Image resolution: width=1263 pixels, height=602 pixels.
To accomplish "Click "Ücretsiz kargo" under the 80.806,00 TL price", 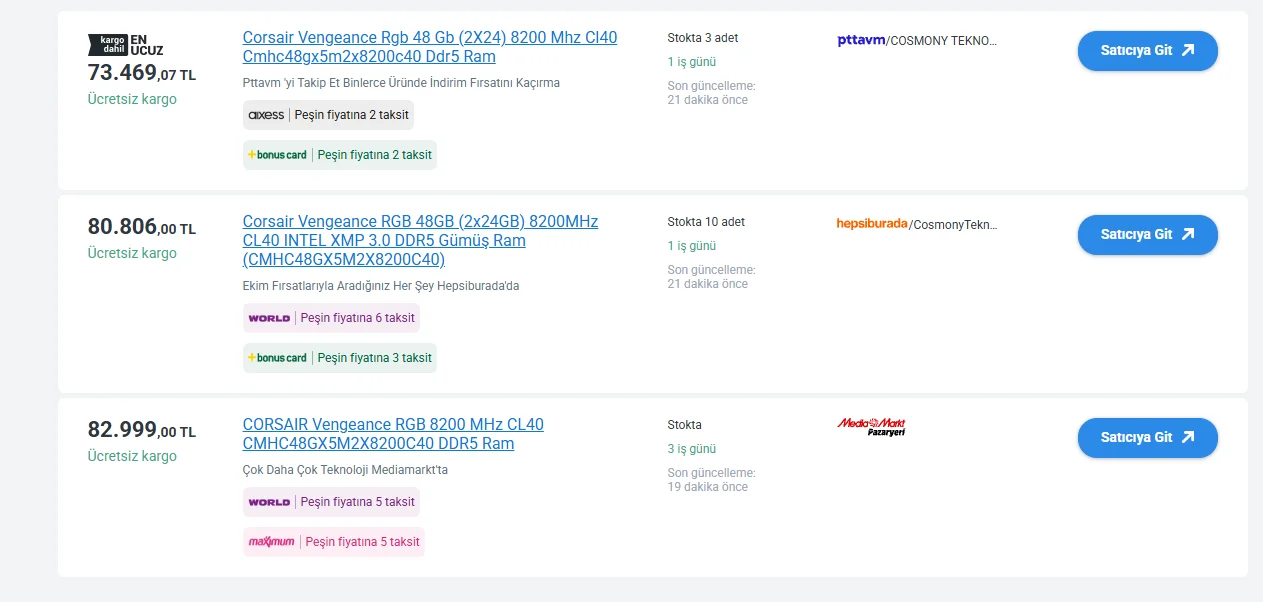I will click(x=132, y=253).
